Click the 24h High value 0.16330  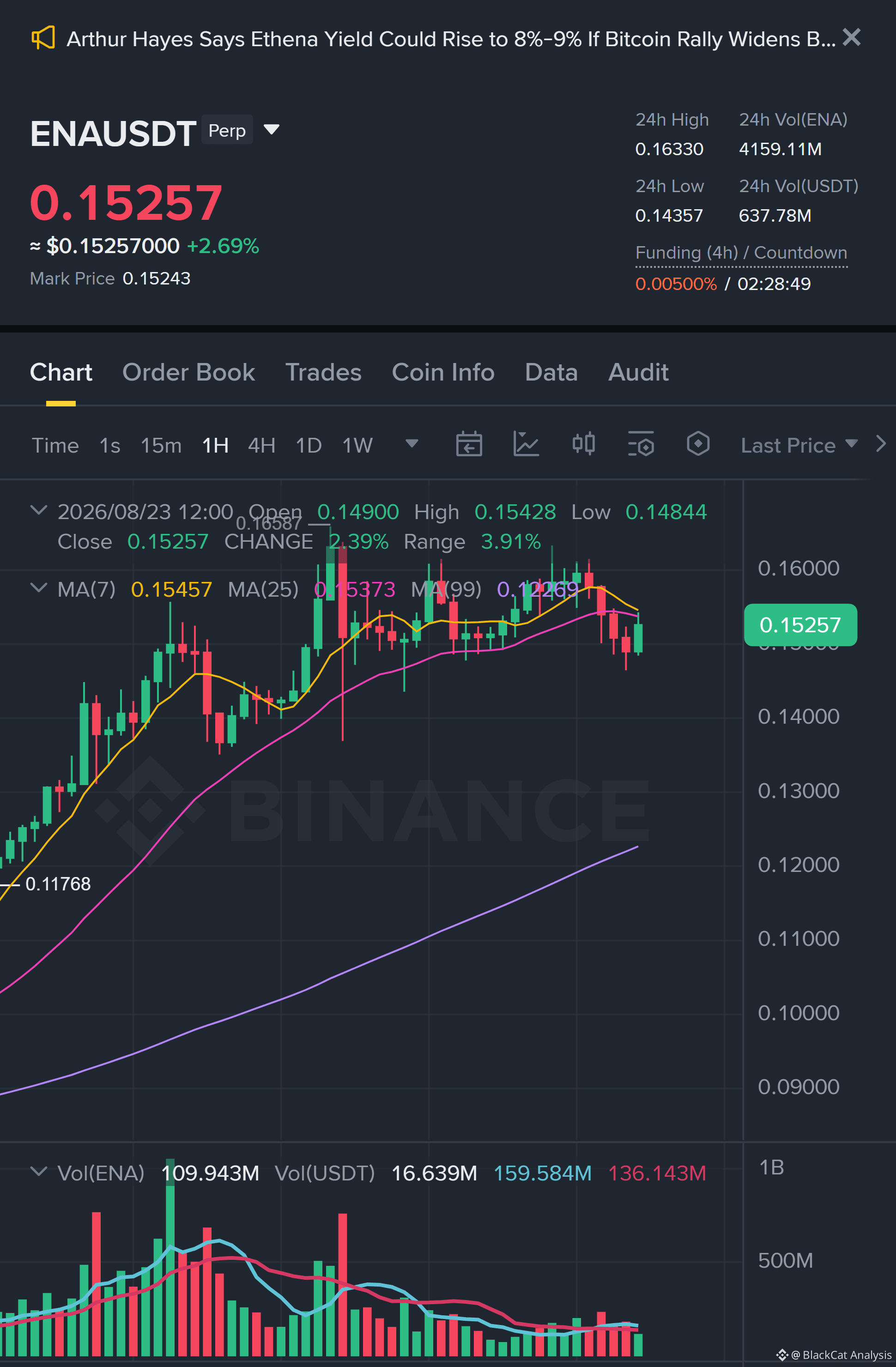coord(669,149)
